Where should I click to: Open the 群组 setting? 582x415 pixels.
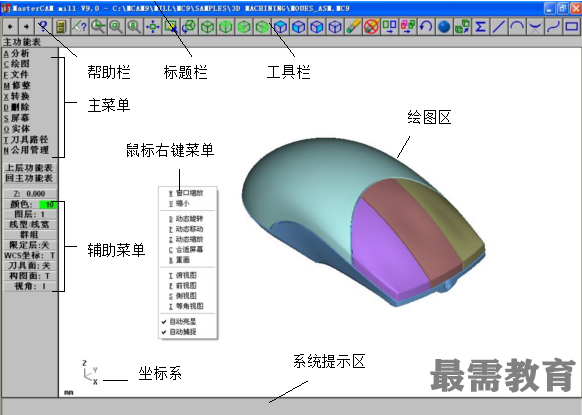[30, 235]
